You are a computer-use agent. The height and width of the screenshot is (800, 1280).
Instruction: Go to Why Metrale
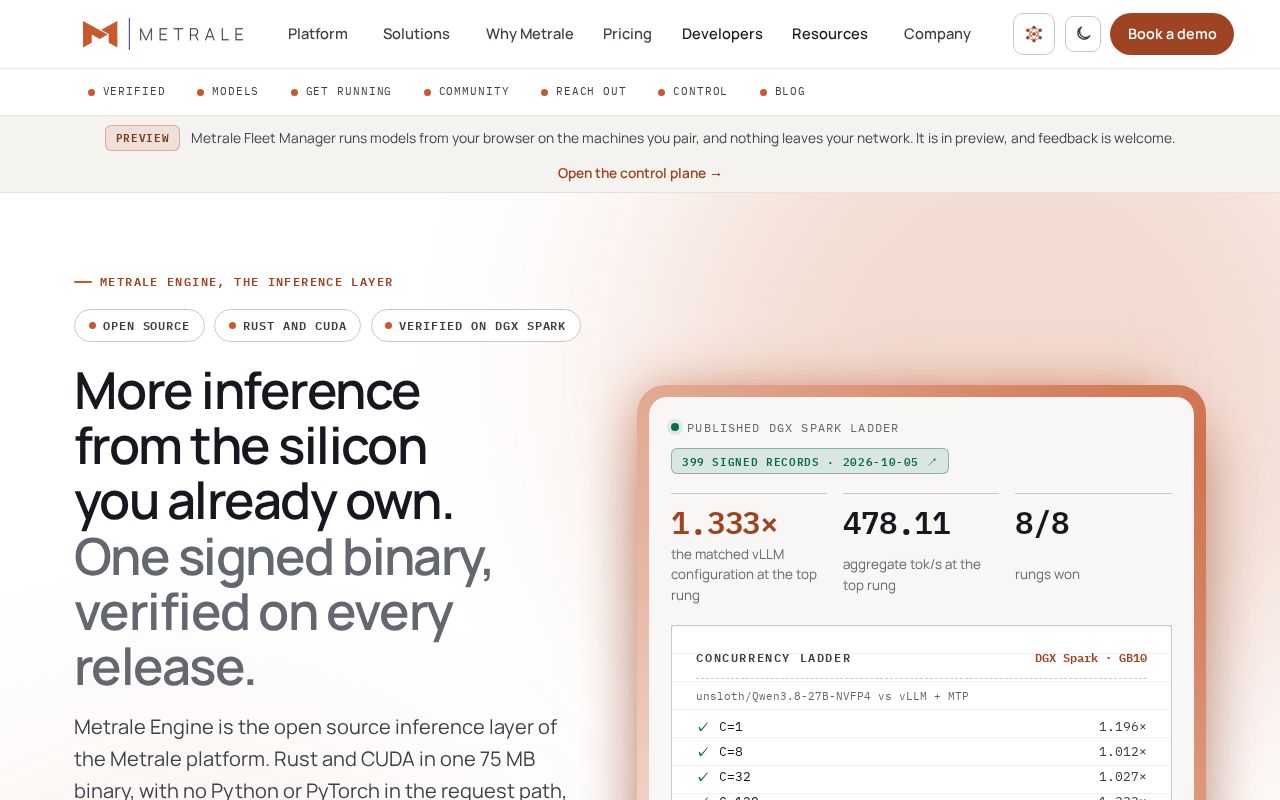tap(530, 34)
